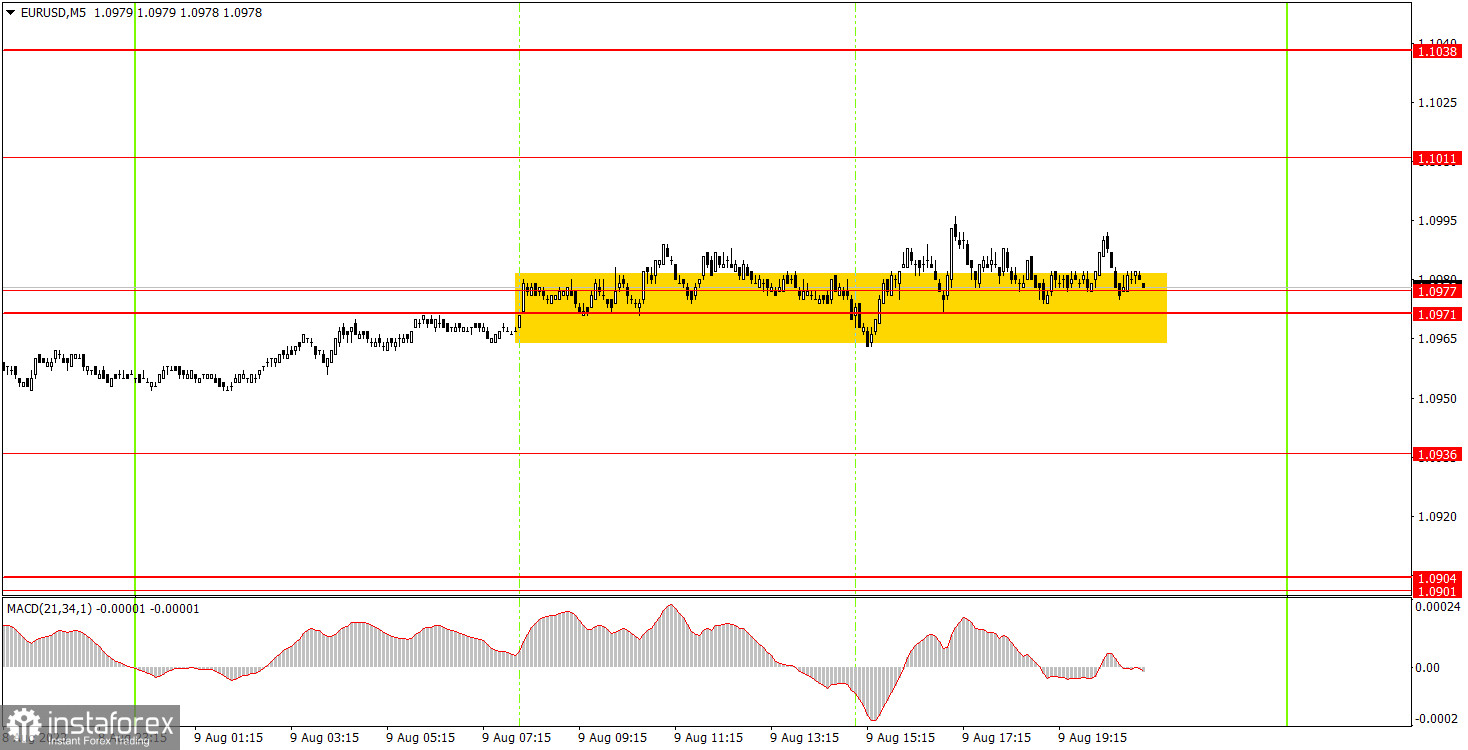Select the 1.0936 price level label
The height and width of the screenshot is (750, 1468).
coord(1438,455)
